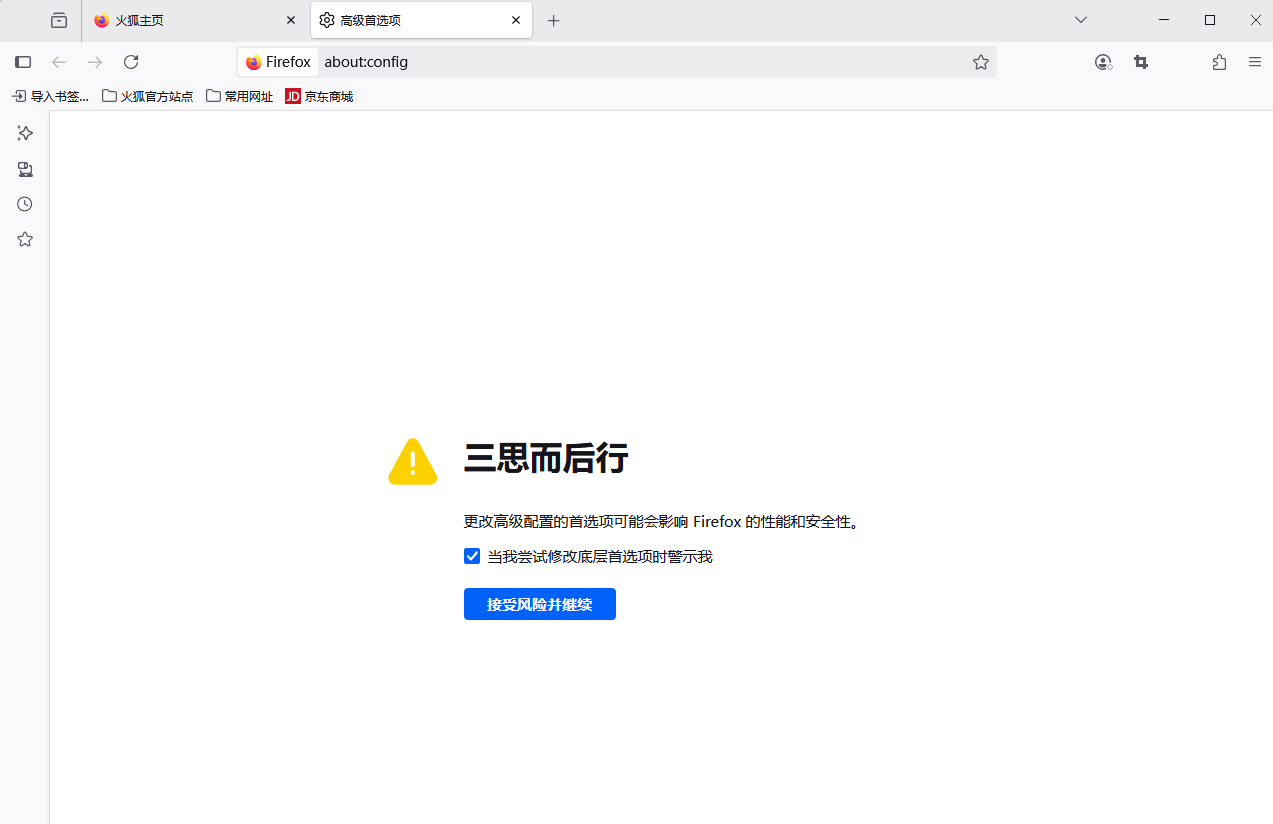This screenshot has height=824, width=1273.
Task: Open the Firefox account icon
Action: 1103,62
